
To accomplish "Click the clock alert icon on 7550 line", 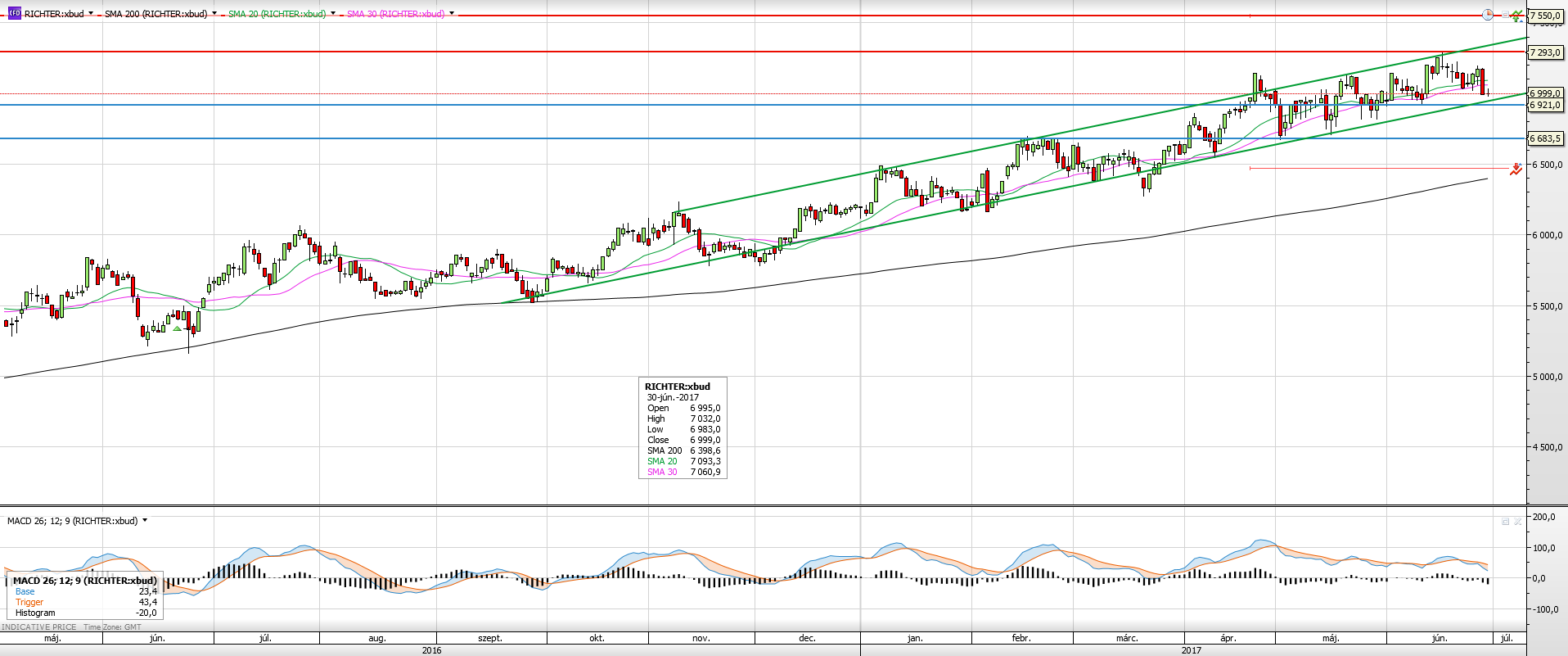I will click(x=1488, y=15).
